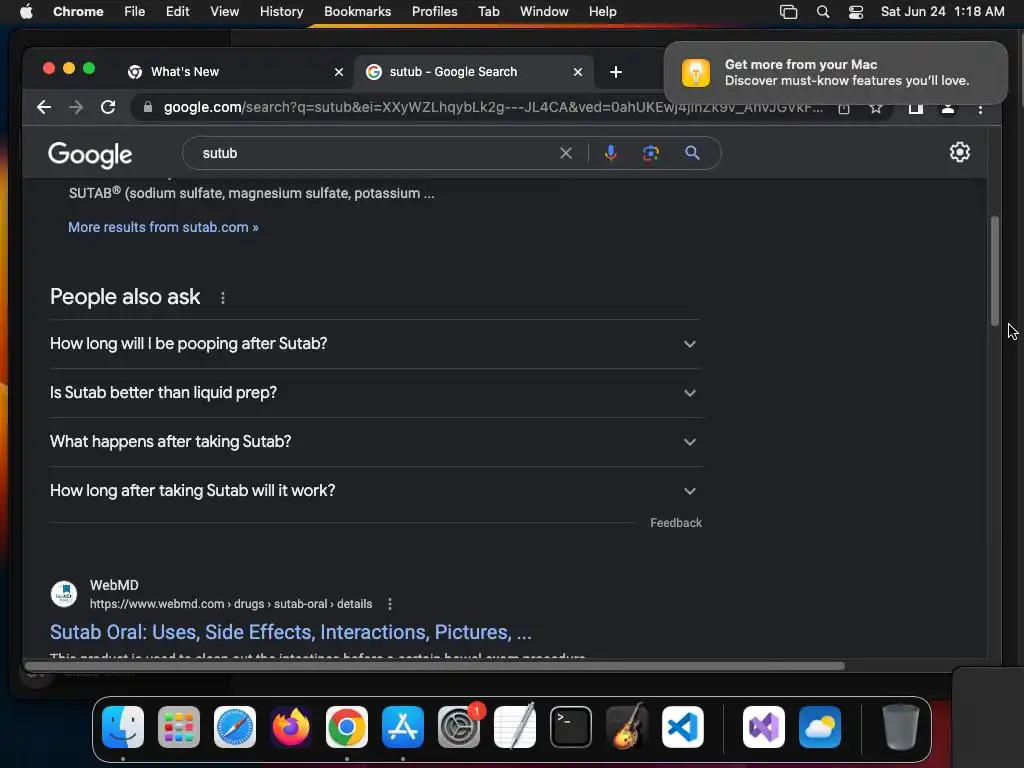Close the sutub Google Search tab

(578, 72)
